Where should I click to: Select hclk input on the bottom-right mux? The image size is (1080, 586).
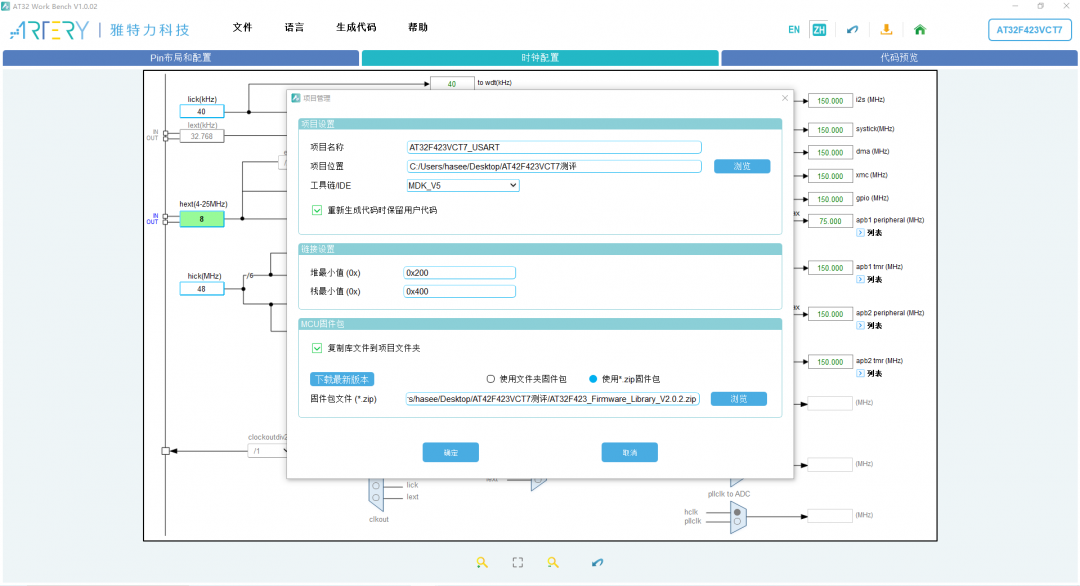point(737,512)
